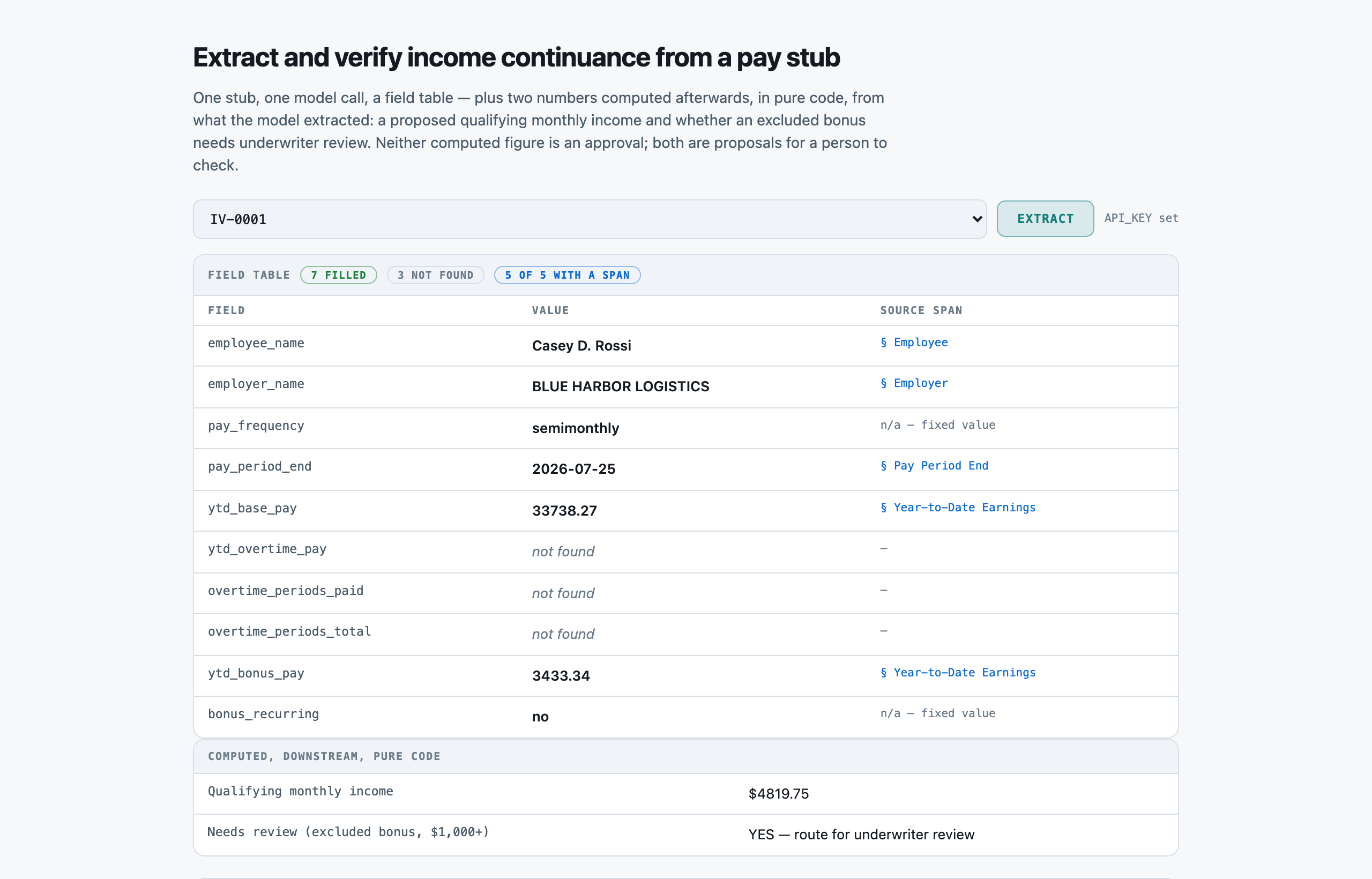1372x879 pixels.
Task: Open the IV-0001 stub selector dropdown
Action: [x=590, y=219]
